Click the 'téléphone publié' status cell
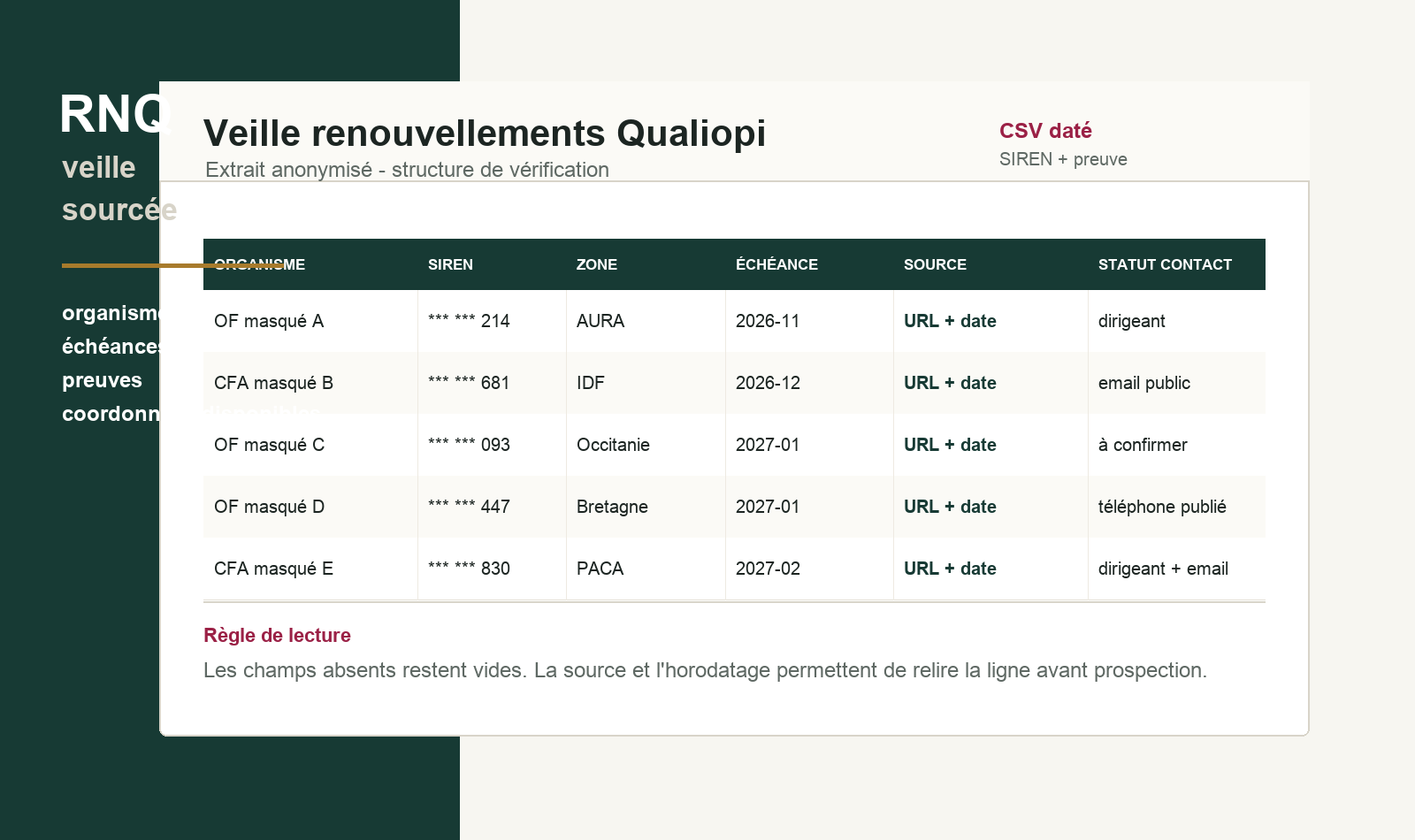 click(1176, 507)
